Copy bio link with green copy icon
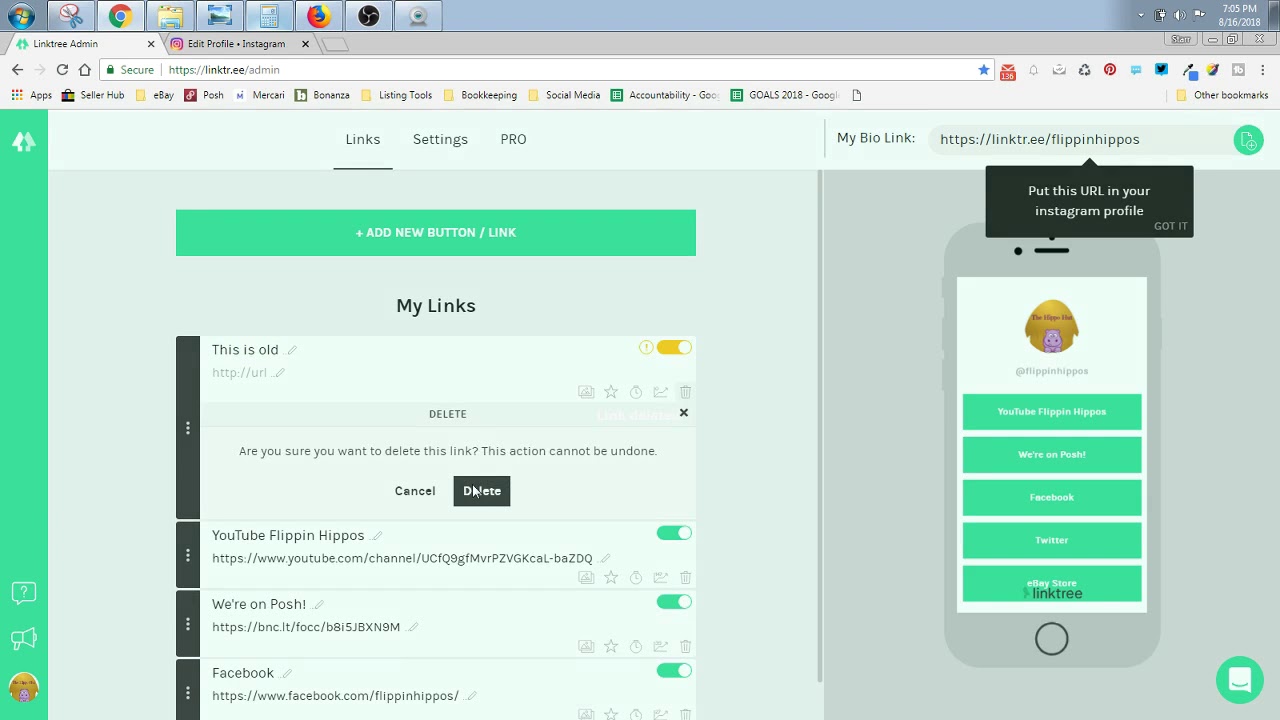 1248,140
